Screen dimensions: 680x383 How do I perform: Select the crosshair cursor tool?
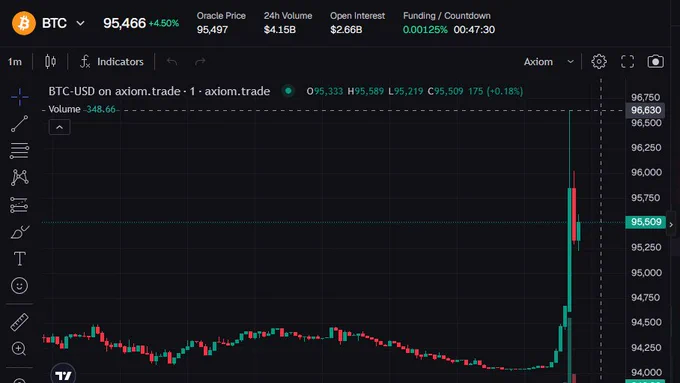tap(20, 97)
